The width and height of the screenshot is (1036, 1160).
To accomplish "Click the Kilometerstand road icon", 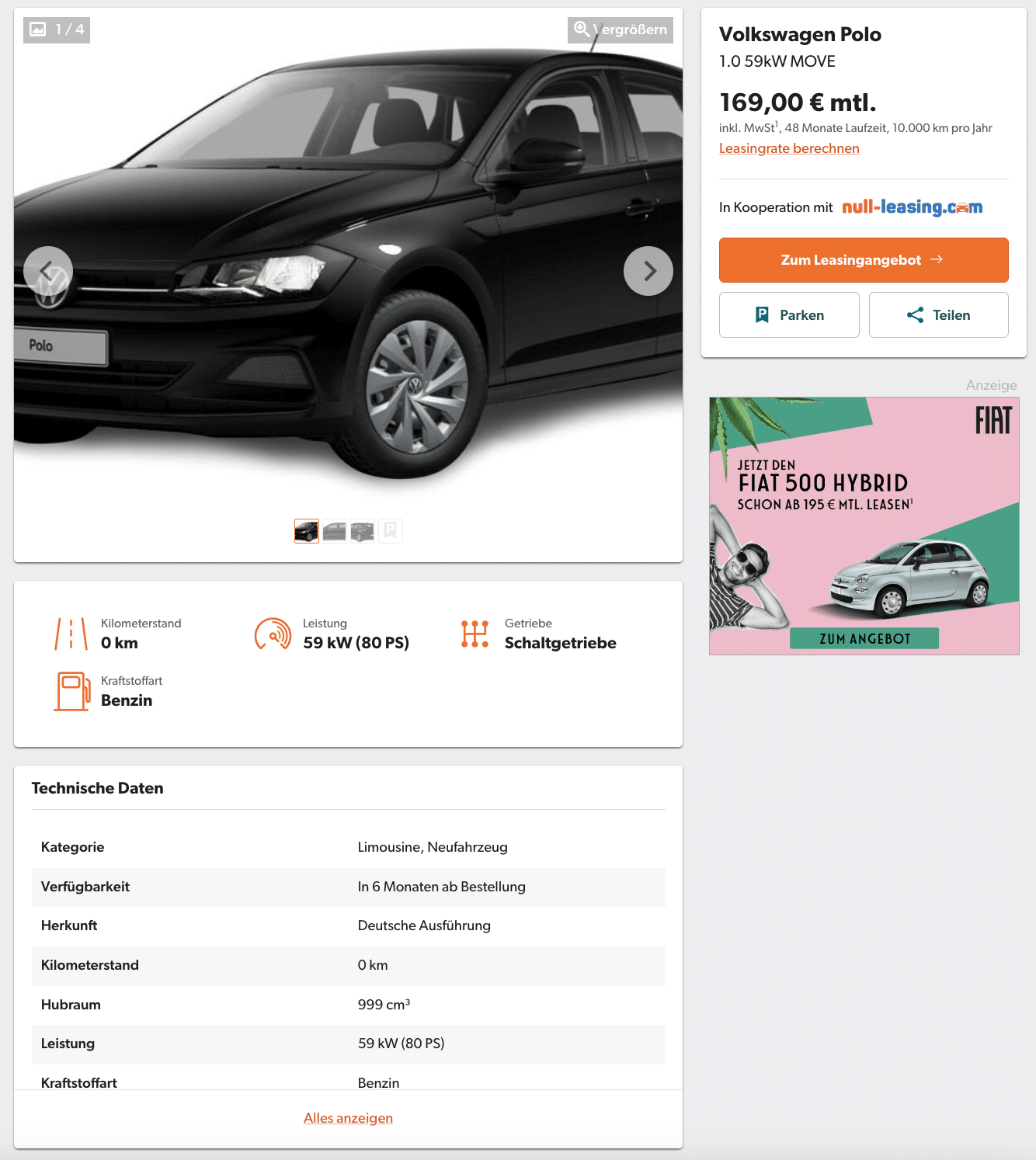I will click(x=71, y=634).
